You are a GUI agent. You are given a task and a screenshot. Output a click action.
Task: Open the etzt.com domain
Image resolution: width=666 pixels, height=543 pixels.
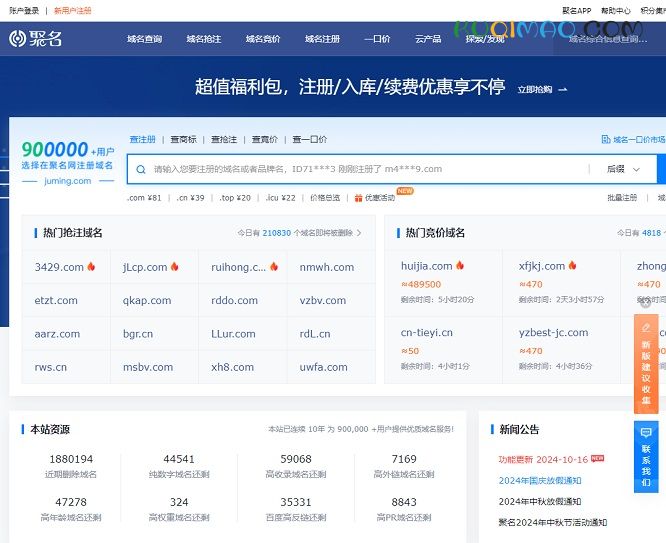[x=56, y=300]
